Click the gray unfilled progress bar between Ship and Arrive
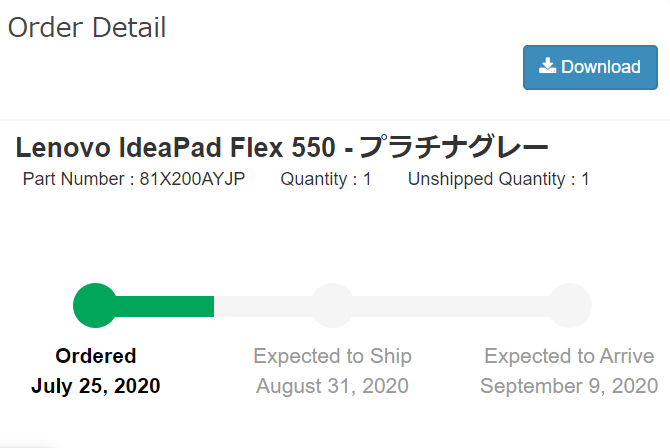The width and height of the screenshot is (670, 448). pos(451,306)
